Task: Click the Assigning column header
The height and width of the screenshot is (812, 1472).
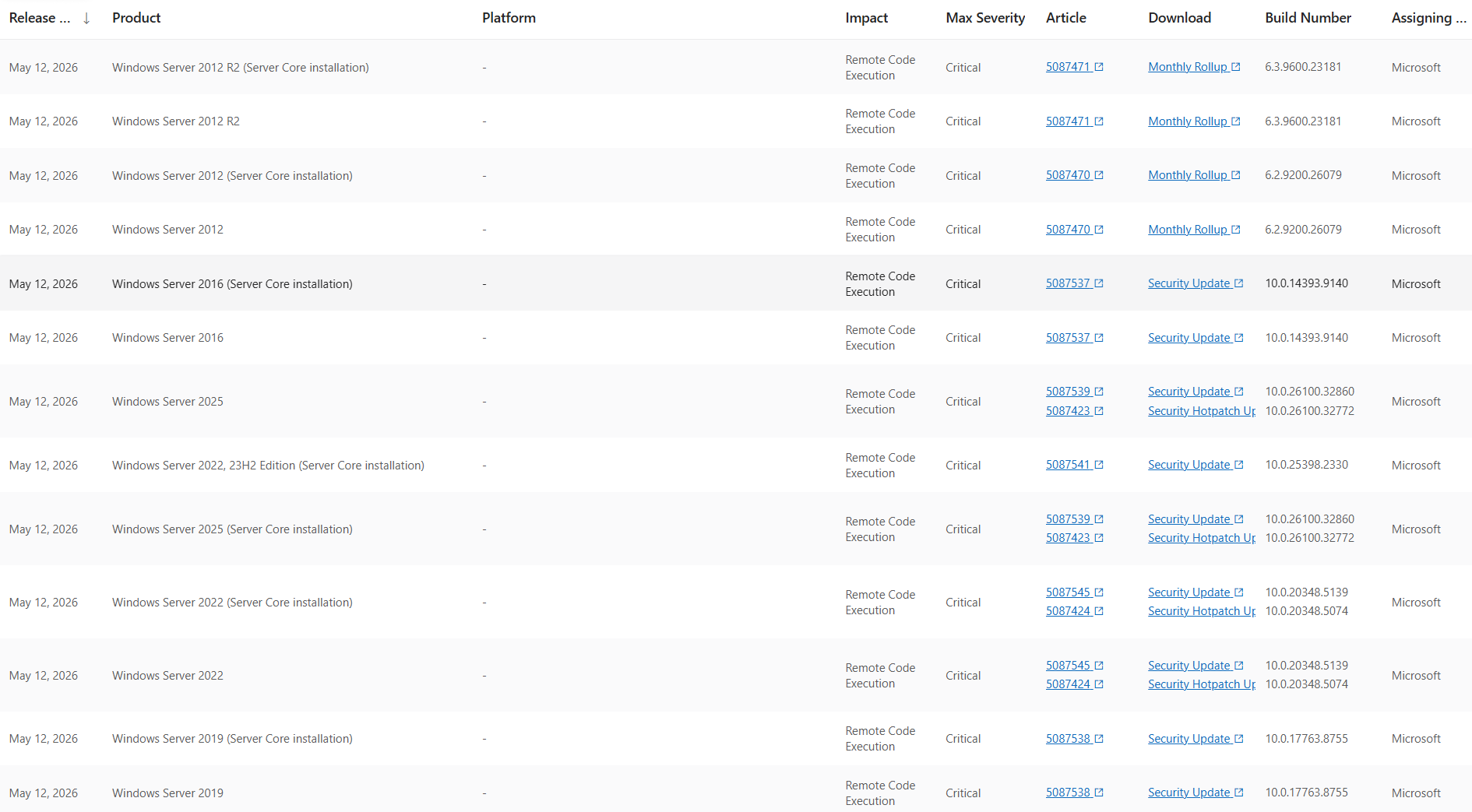Action: [x=1429, y=18]
